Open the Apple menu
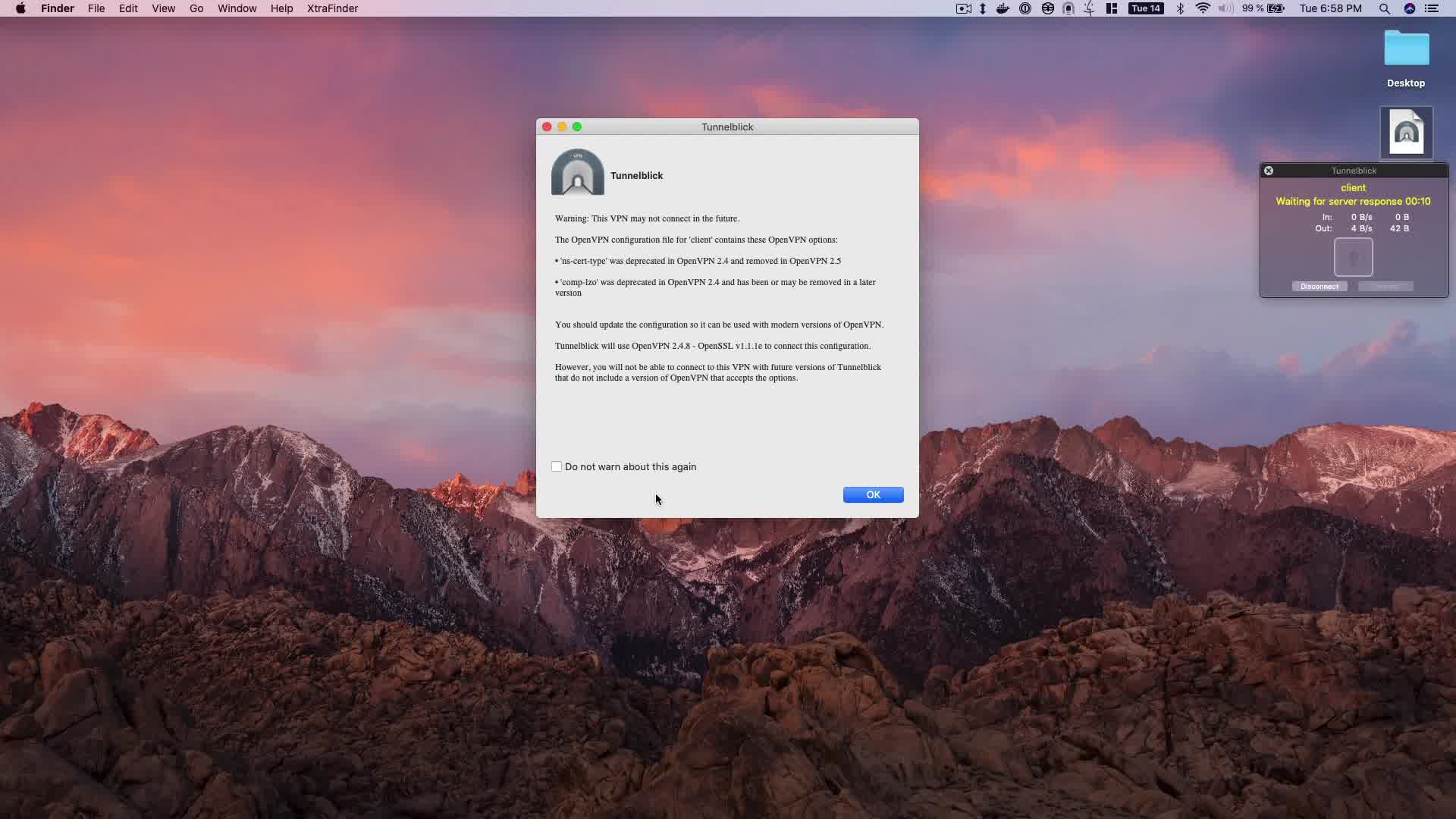The height and width of the screenshot is (819, 1456). point(20,8)
